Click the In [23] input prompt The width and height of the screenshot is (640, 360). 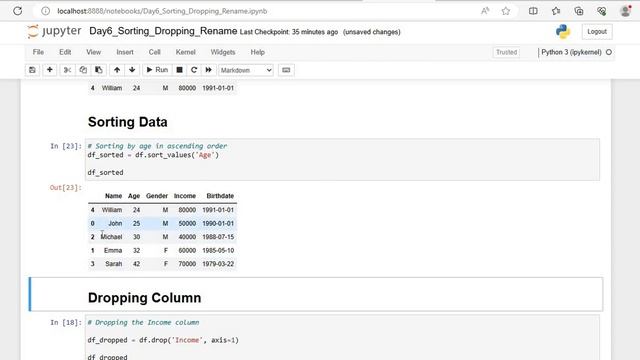click(66, 146)
